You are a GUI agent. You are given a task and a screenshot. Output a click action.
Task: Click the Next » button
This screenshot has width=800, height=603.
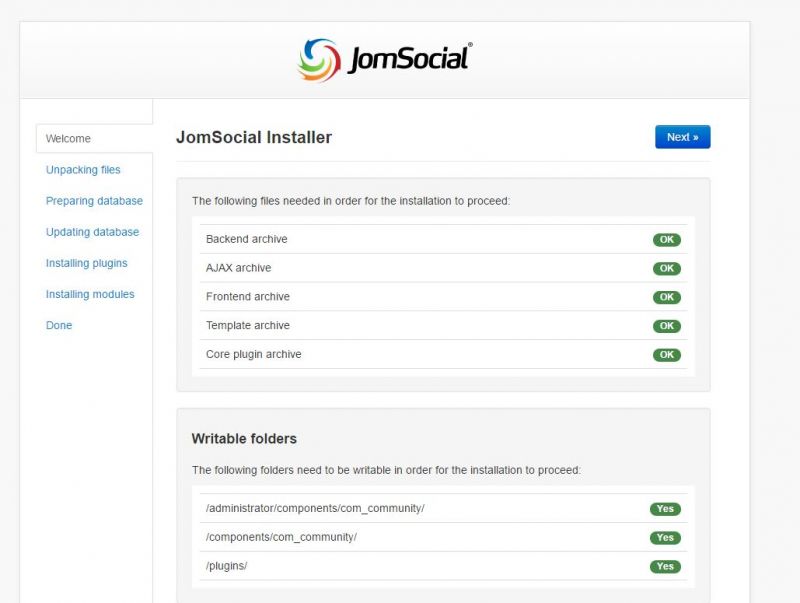click(683, 137)
